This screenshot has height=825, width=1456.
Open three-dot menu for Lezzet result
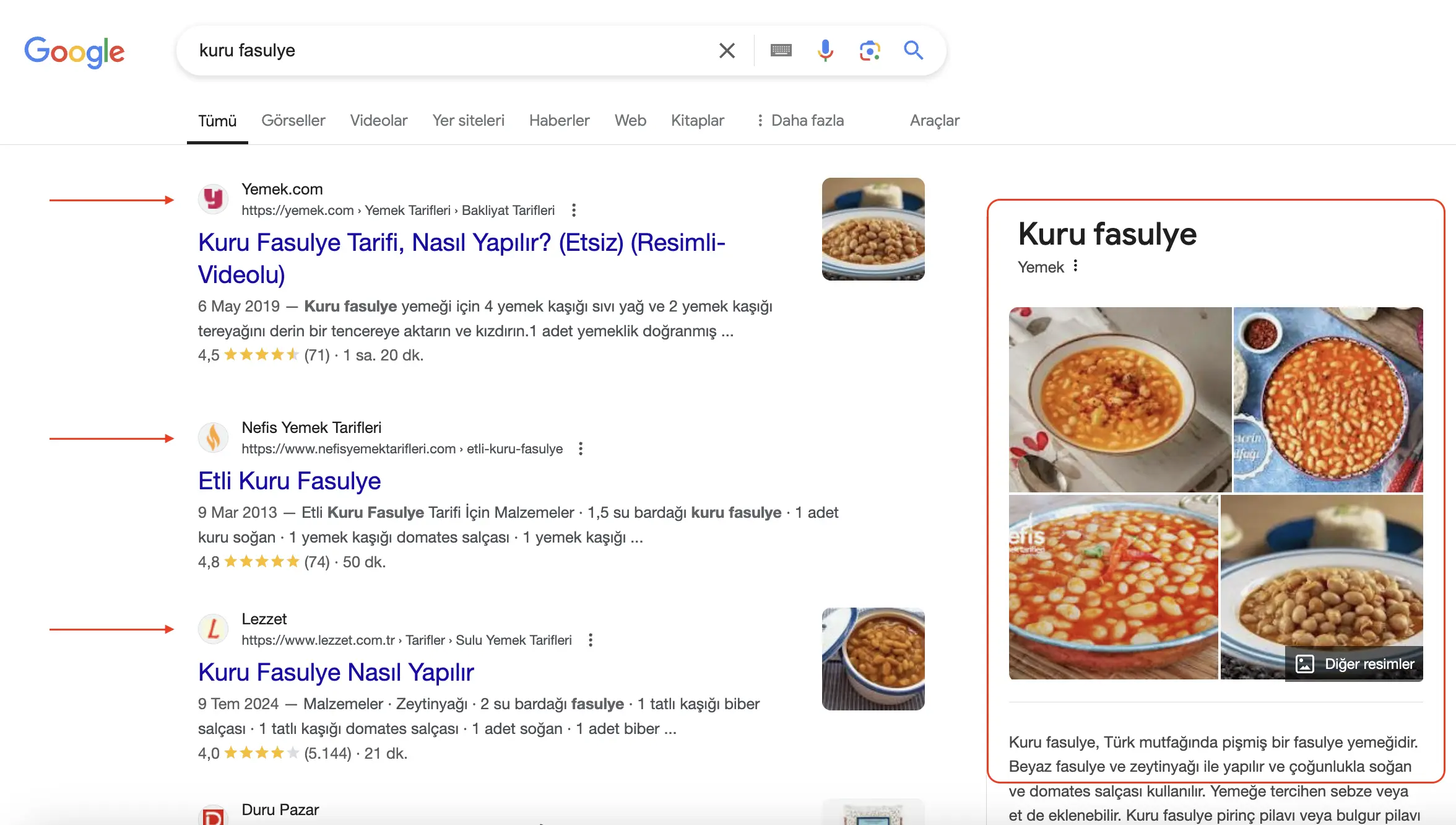[591, 640]
